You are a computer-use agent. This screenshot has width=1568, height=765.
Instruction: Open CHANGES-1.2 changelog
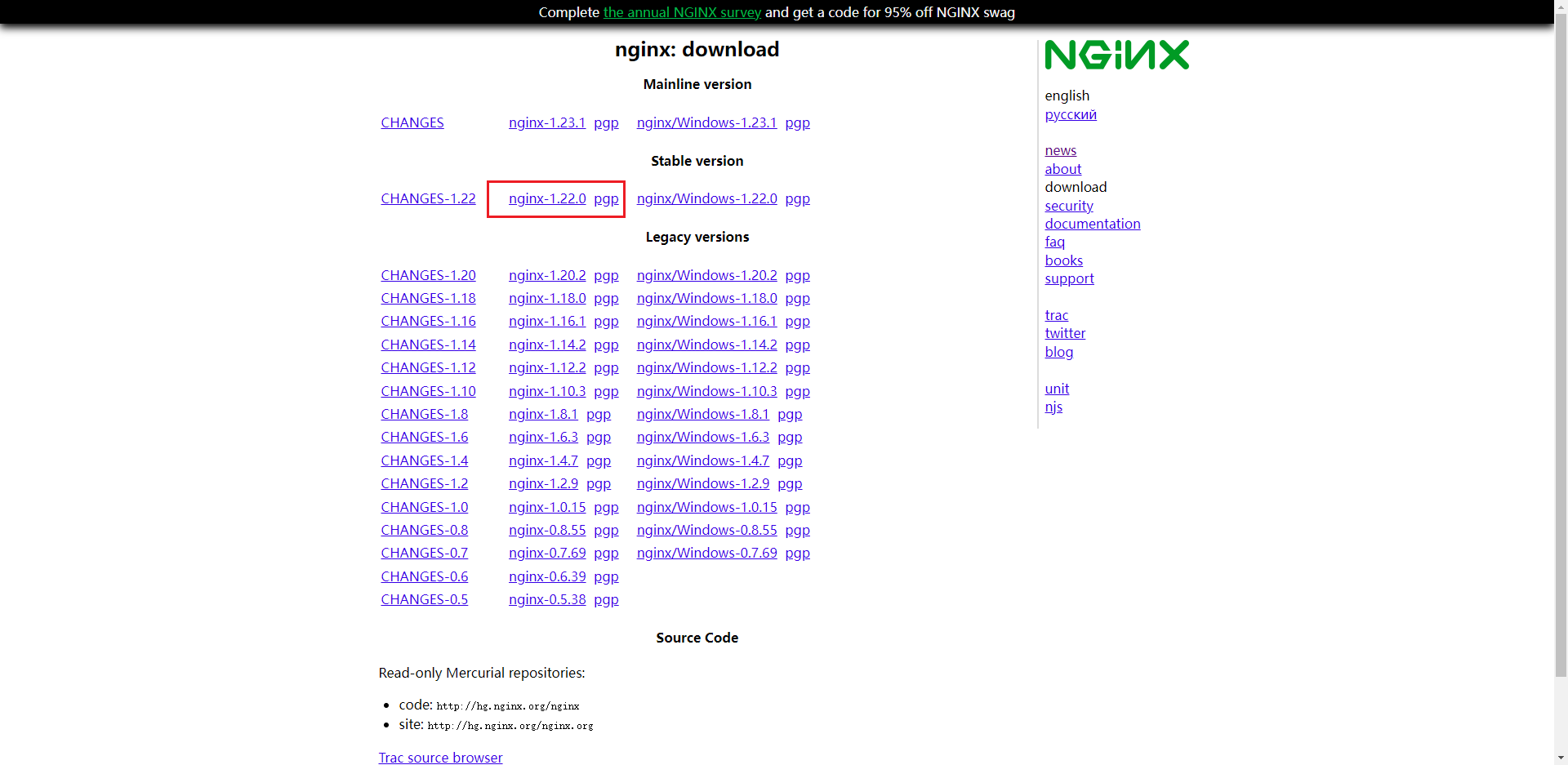(424, 483)
